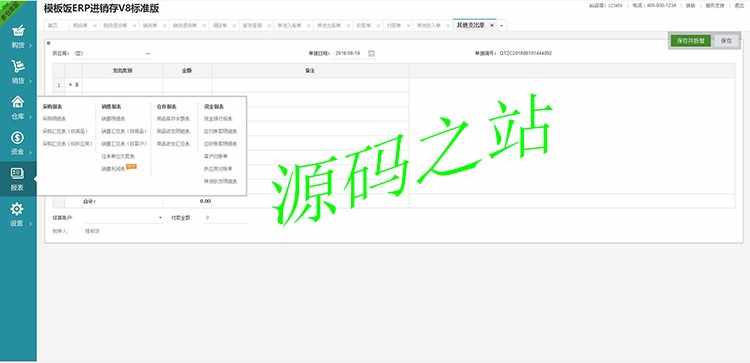Open 销售利润表 with the orange badge
750x363 pixels.
(113, 169)
